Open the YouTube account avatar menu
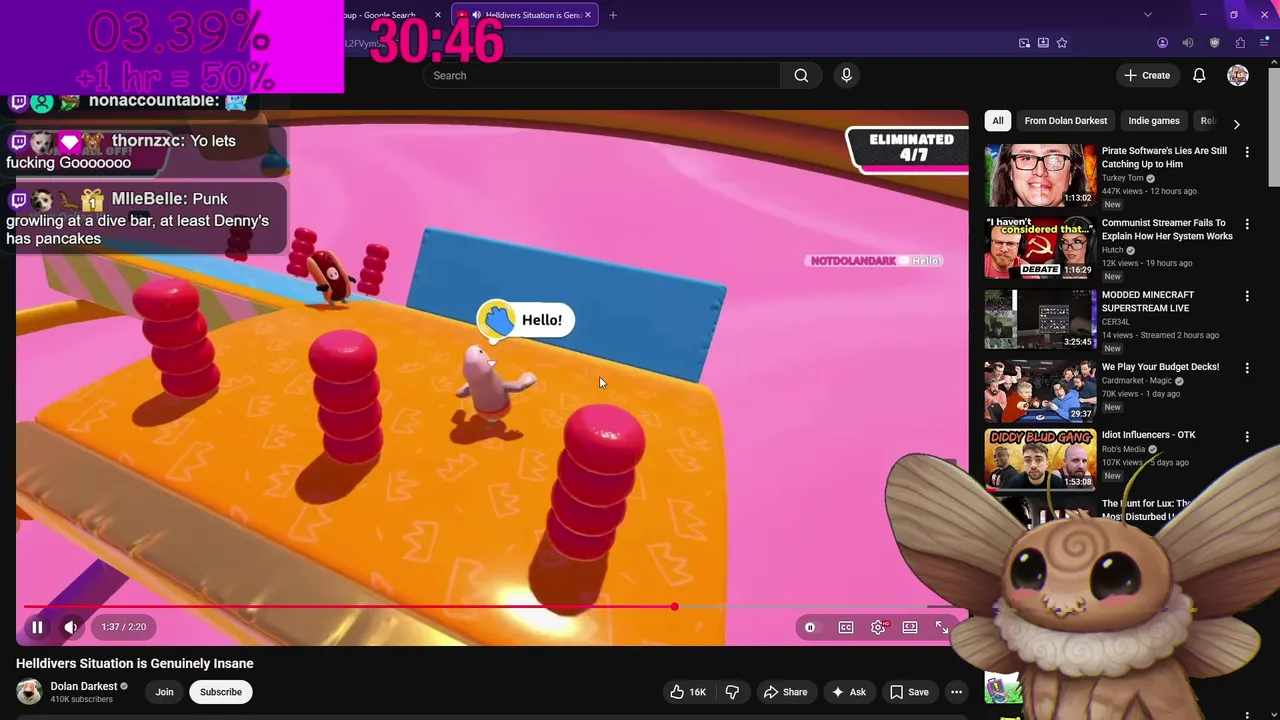The height and width of the screenshot is (720, 1280). point(1238,75)
